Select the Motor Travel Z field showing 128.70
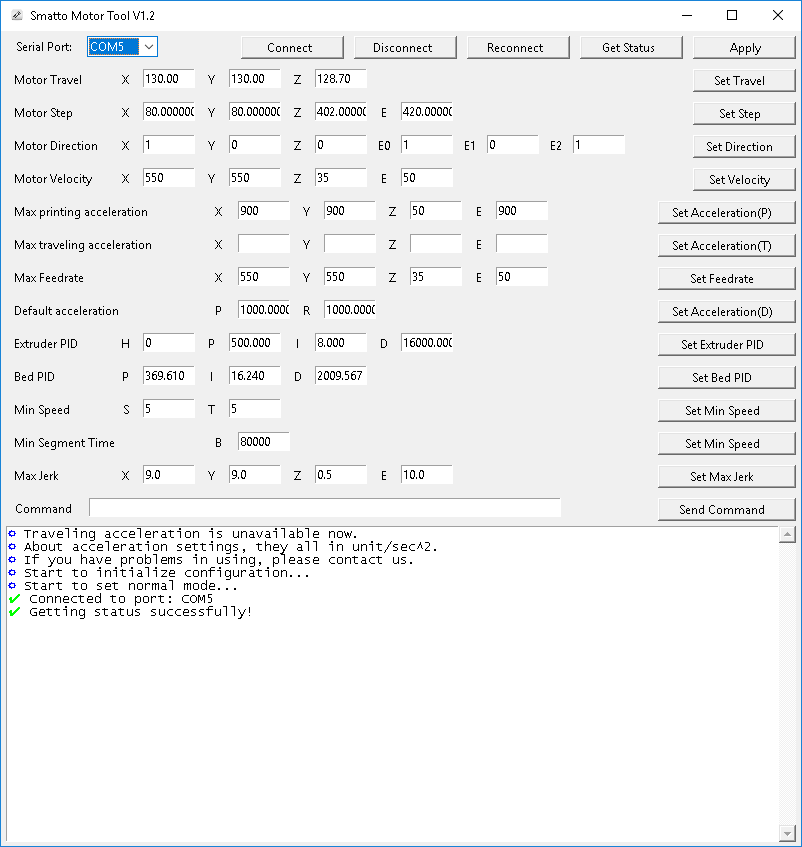The height and width of the screenshot is (847, 802). (341, 79)
